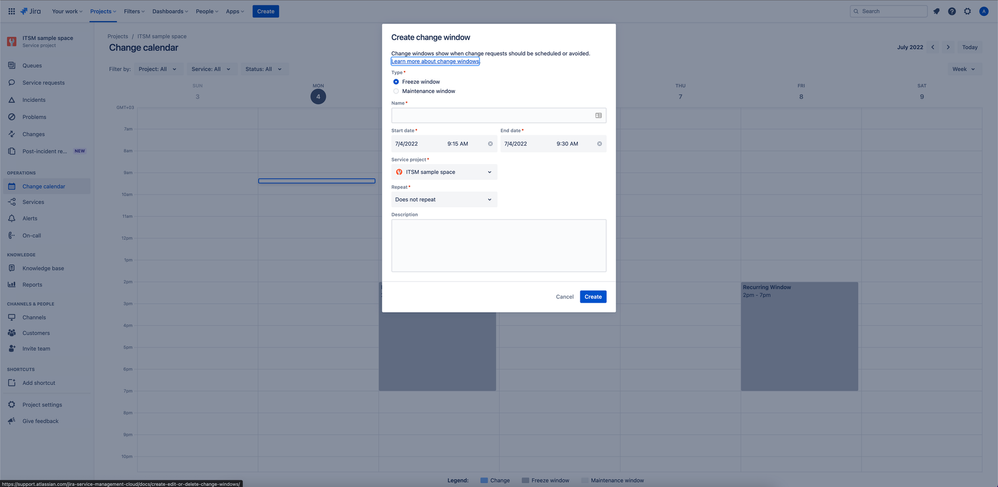Clear the start time with the x icon
The width and height of the screenshot is (998, 487).
tap(490, 144)
